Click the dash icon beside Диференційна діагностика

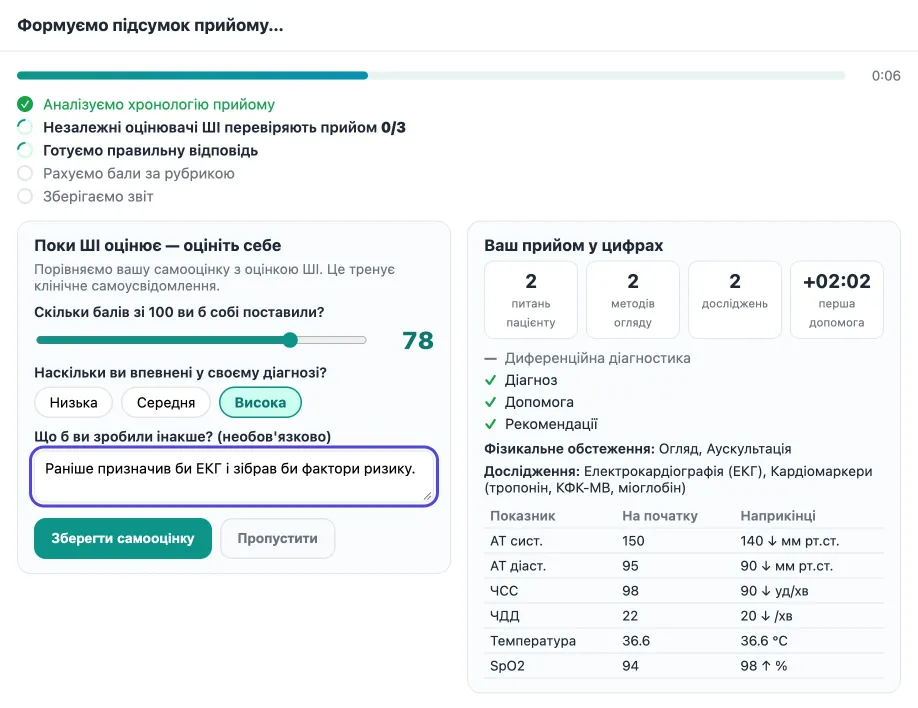(x=491, y=358)
